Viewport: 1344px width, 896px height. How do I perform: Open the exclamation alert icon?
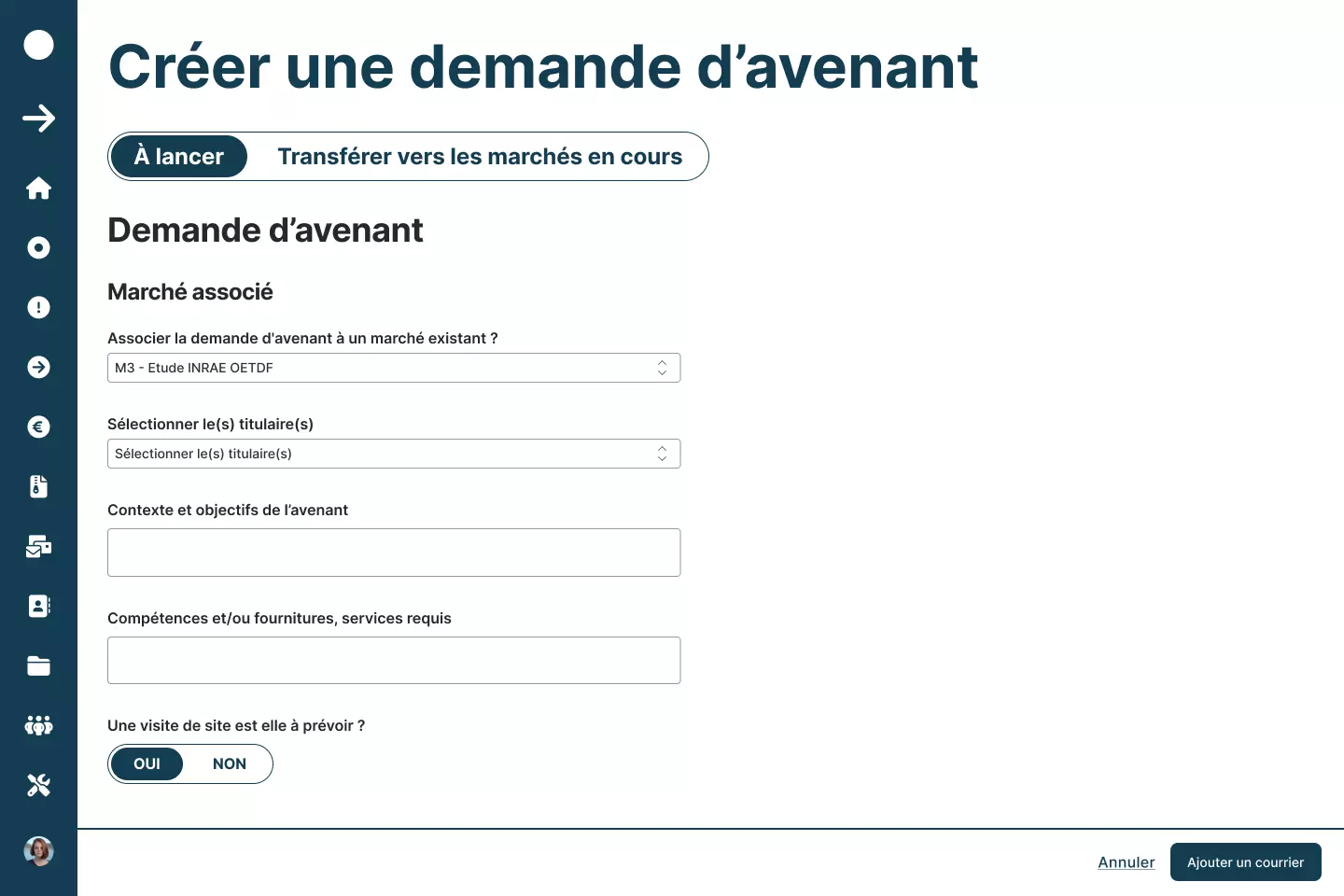38,308
